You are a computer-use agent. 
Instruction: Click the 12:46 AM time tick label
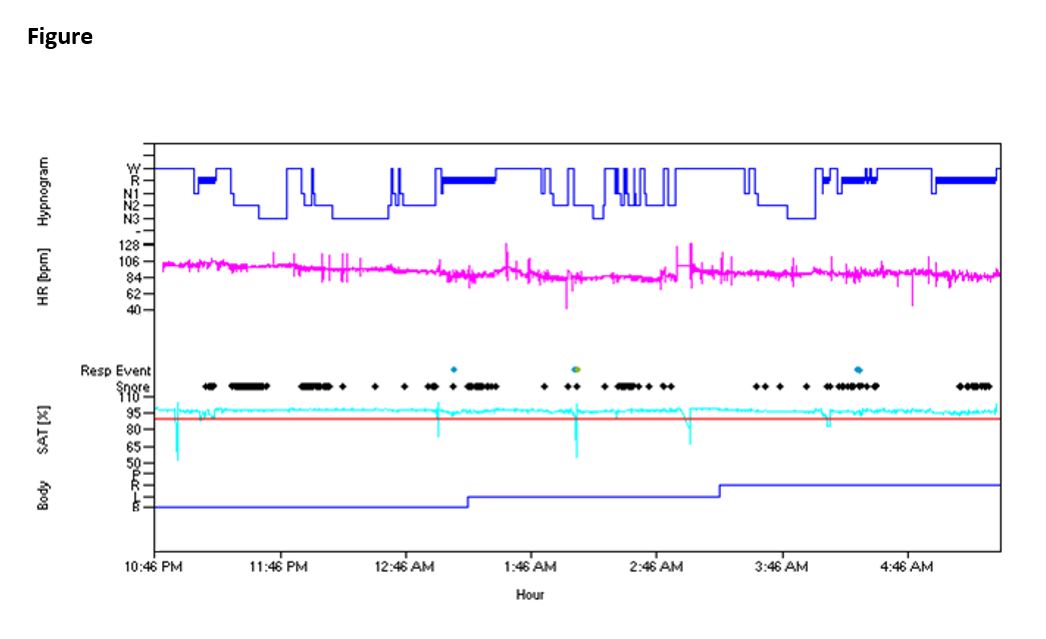click(x=406, y=567)
